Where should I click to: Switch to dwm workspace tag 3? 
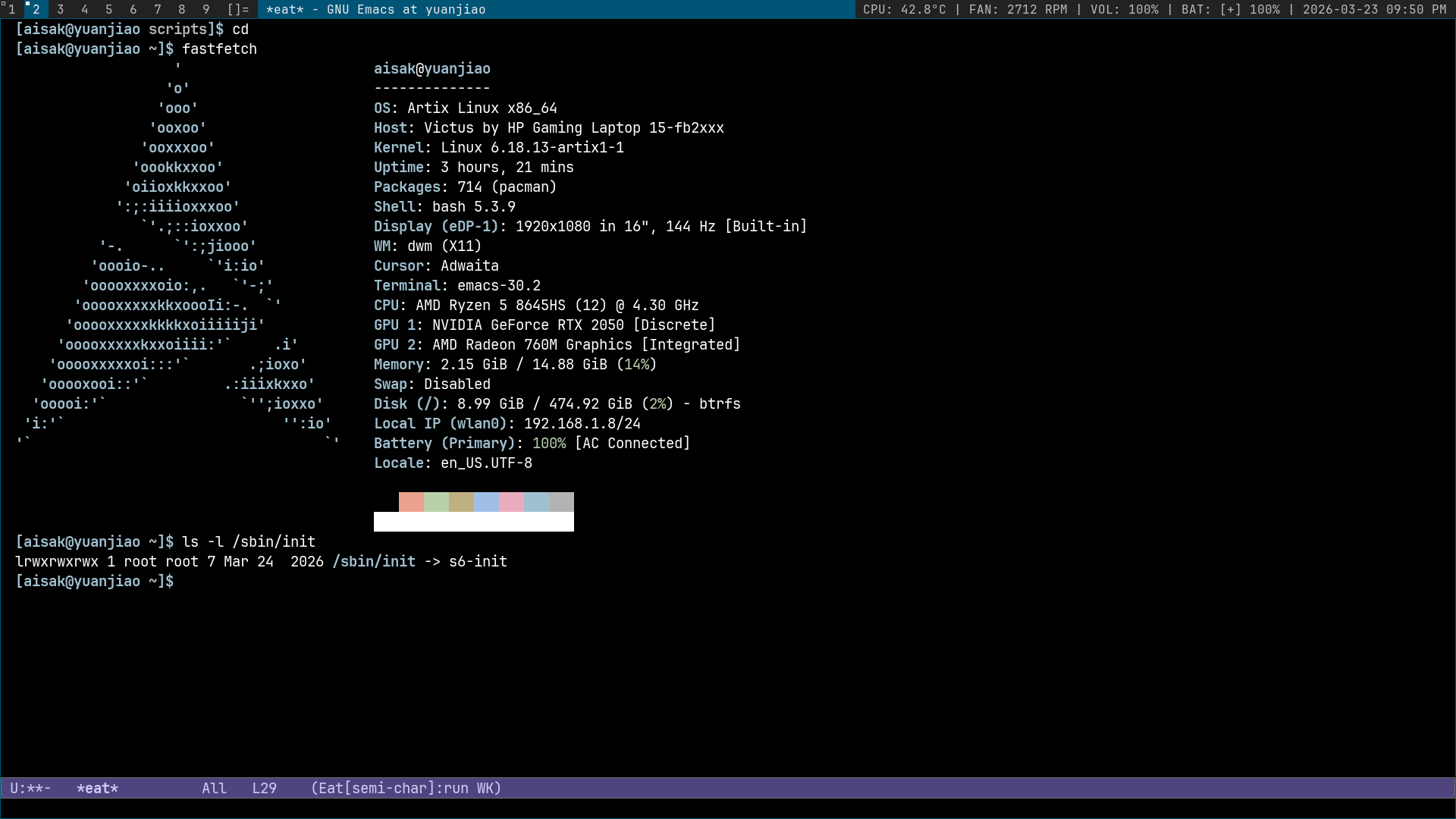click(61, 9)
